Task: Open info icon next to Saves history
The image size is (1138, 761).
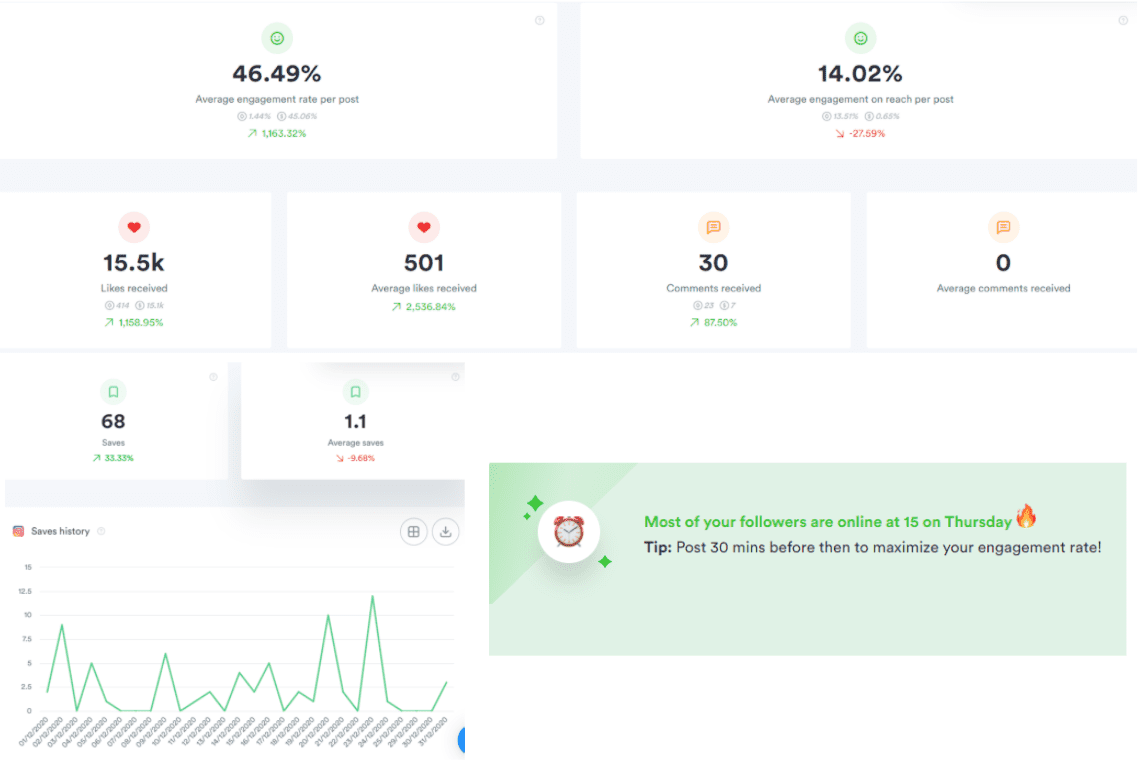Action: tap(102, 531)
